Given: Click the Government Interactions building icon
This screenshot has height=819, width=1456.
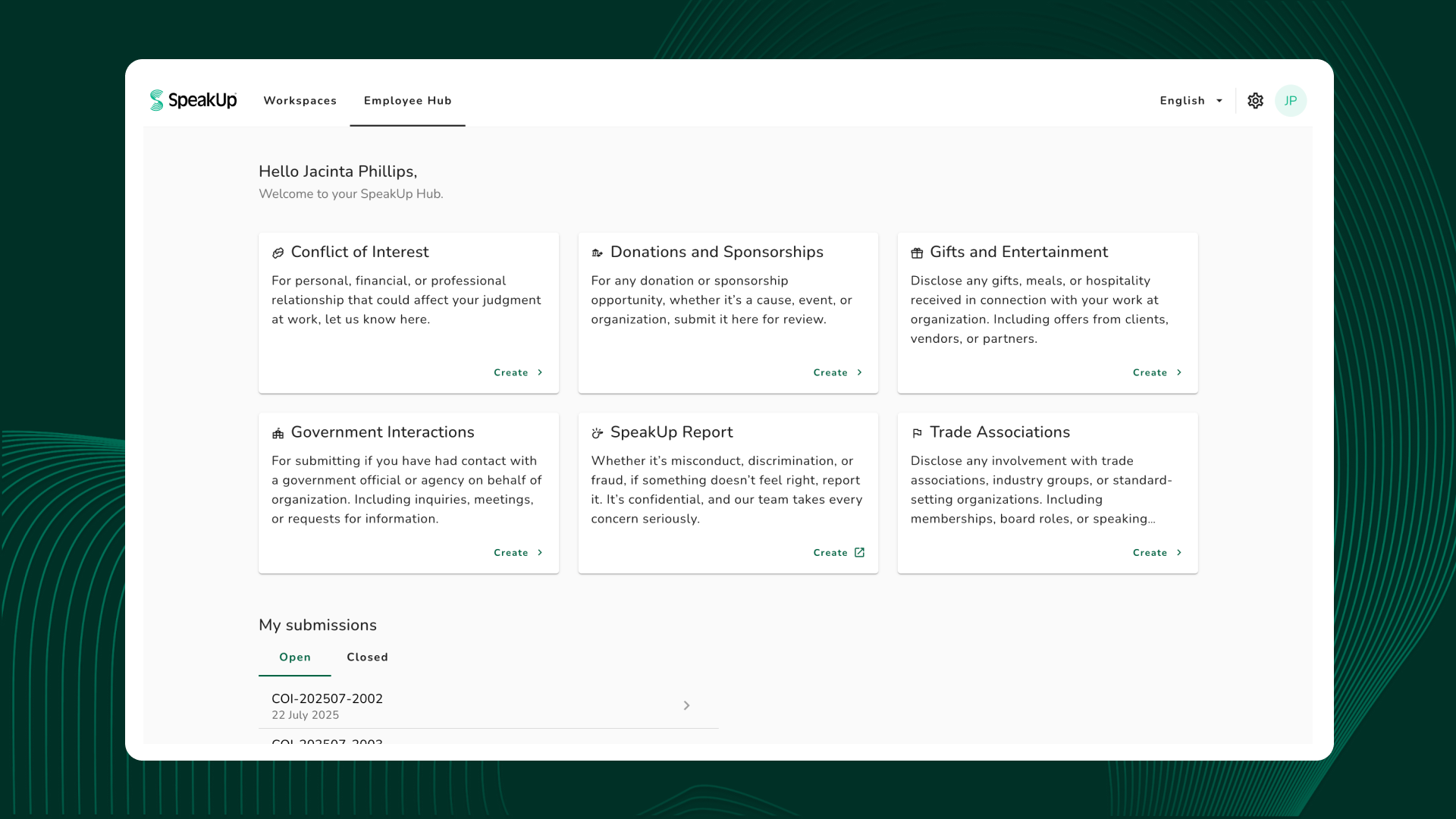Looking at the screenshot, I should [278, 434].
